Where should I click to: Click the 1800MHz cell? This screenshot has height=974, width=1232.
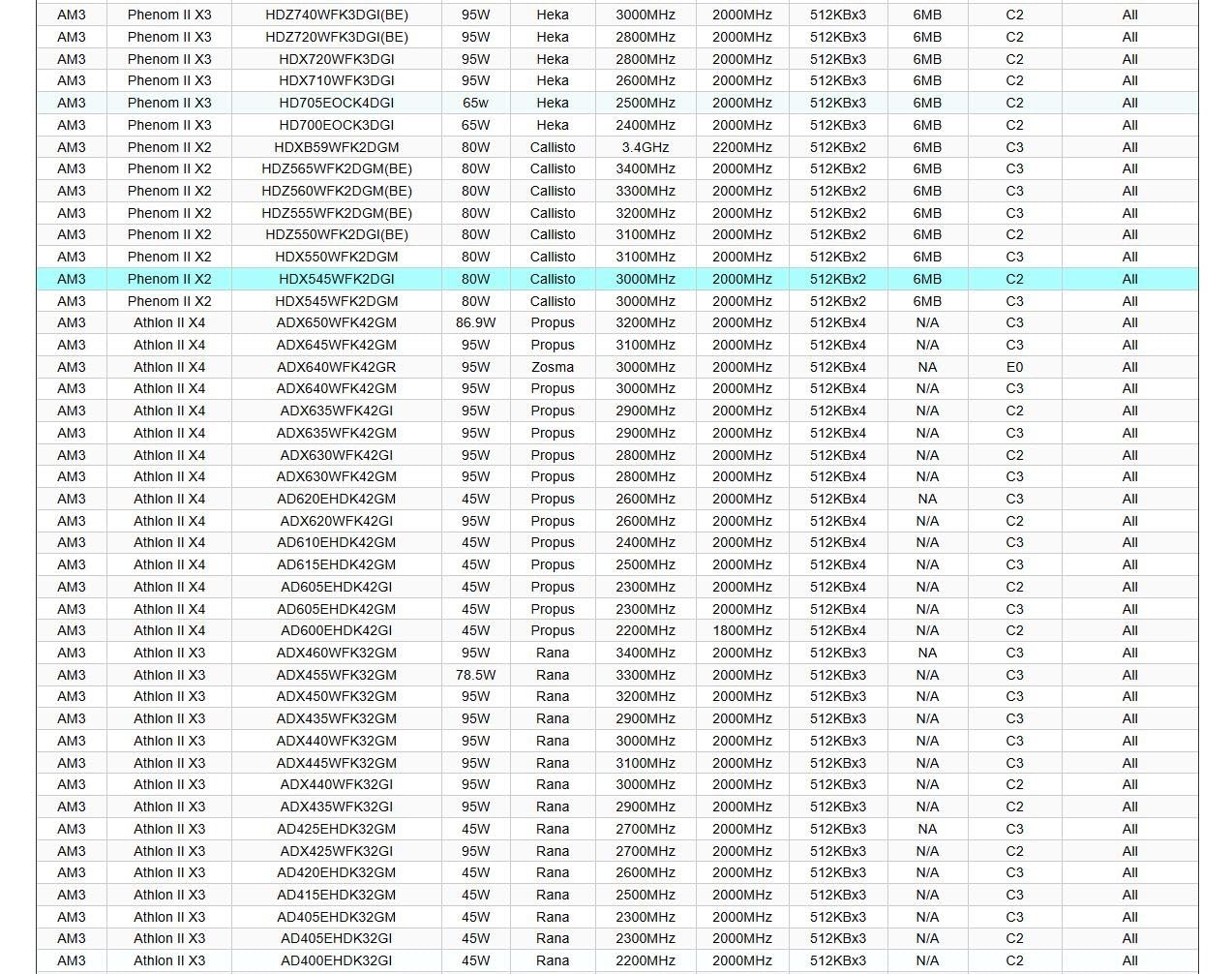[x=742, y=630]
